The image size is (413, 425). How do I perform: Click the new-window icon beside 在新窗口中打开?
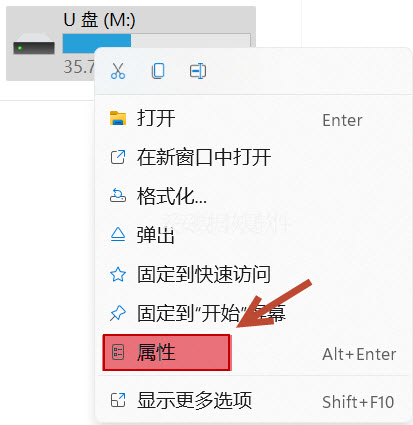tap(118, 157)
